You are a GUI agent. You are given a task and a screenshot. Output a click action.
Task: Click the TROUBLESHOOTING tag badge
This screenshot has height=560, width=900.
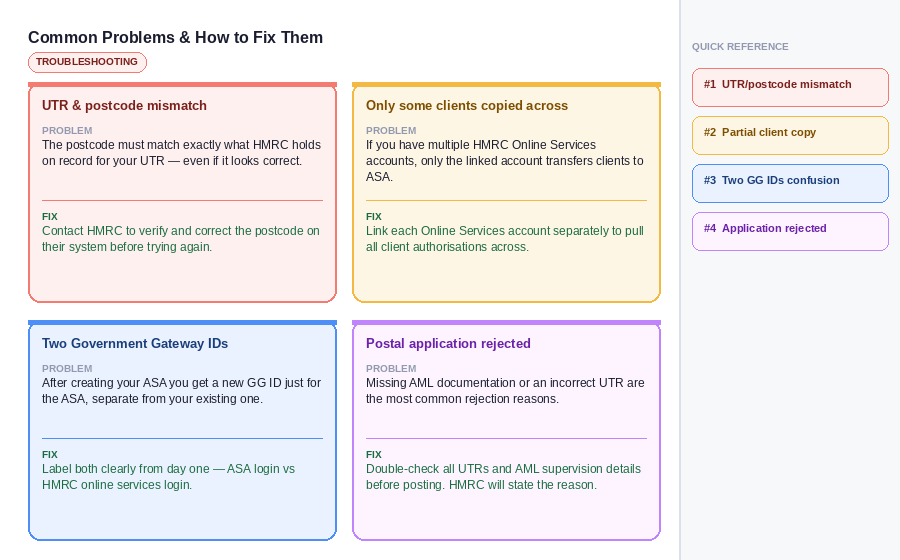pos(87,62)
